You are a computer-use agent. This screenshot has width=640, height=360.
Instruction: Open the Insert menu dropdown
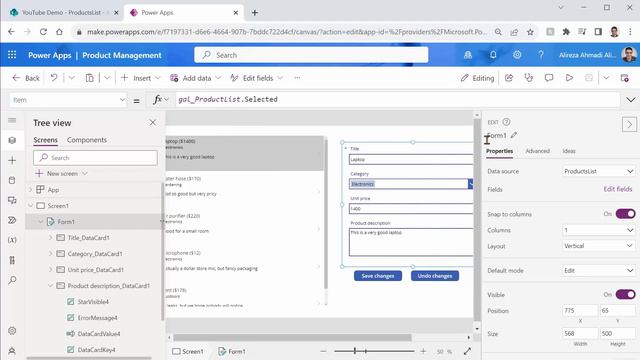point(140,78)
